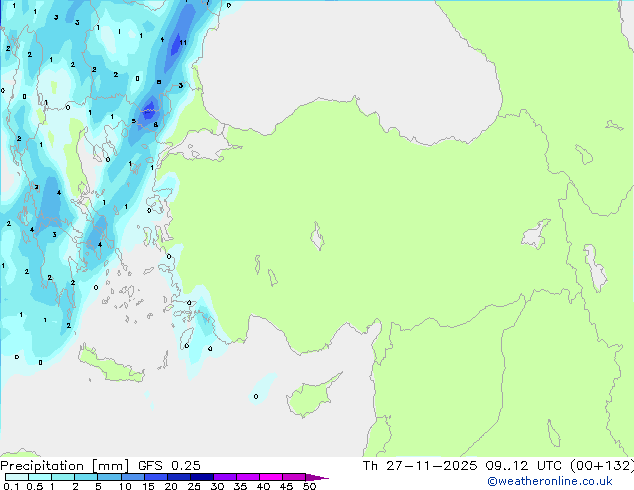Viewport: 634px width, 490px height.
Task: Click the 'Precipitation [mm]' title text
Action: 65,466
